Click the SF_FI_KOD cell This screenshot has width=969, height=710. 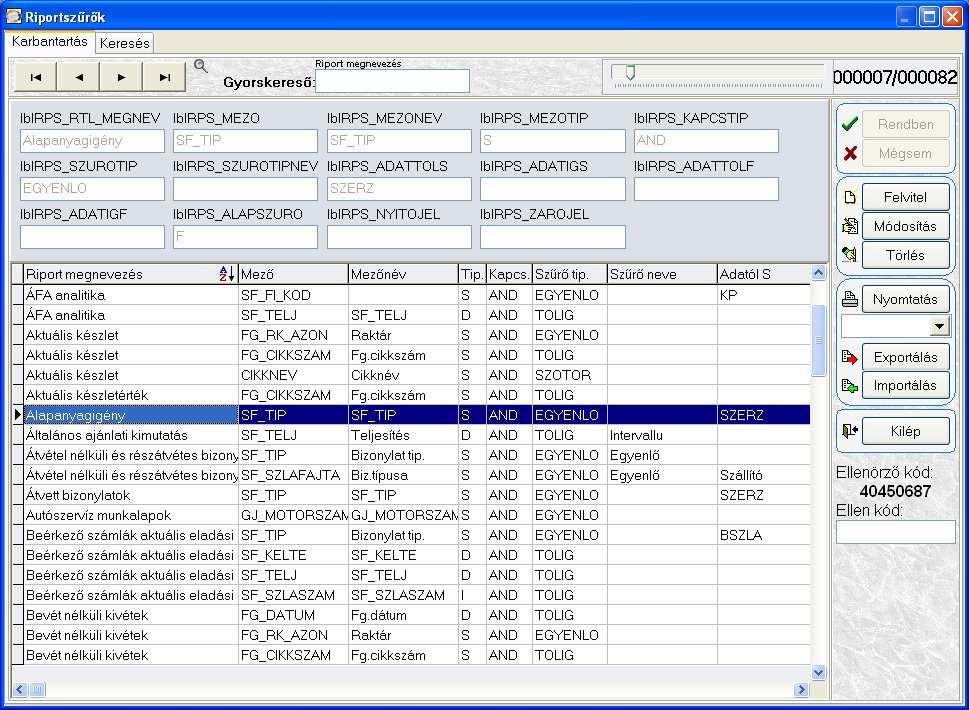[x=293, y=295]
